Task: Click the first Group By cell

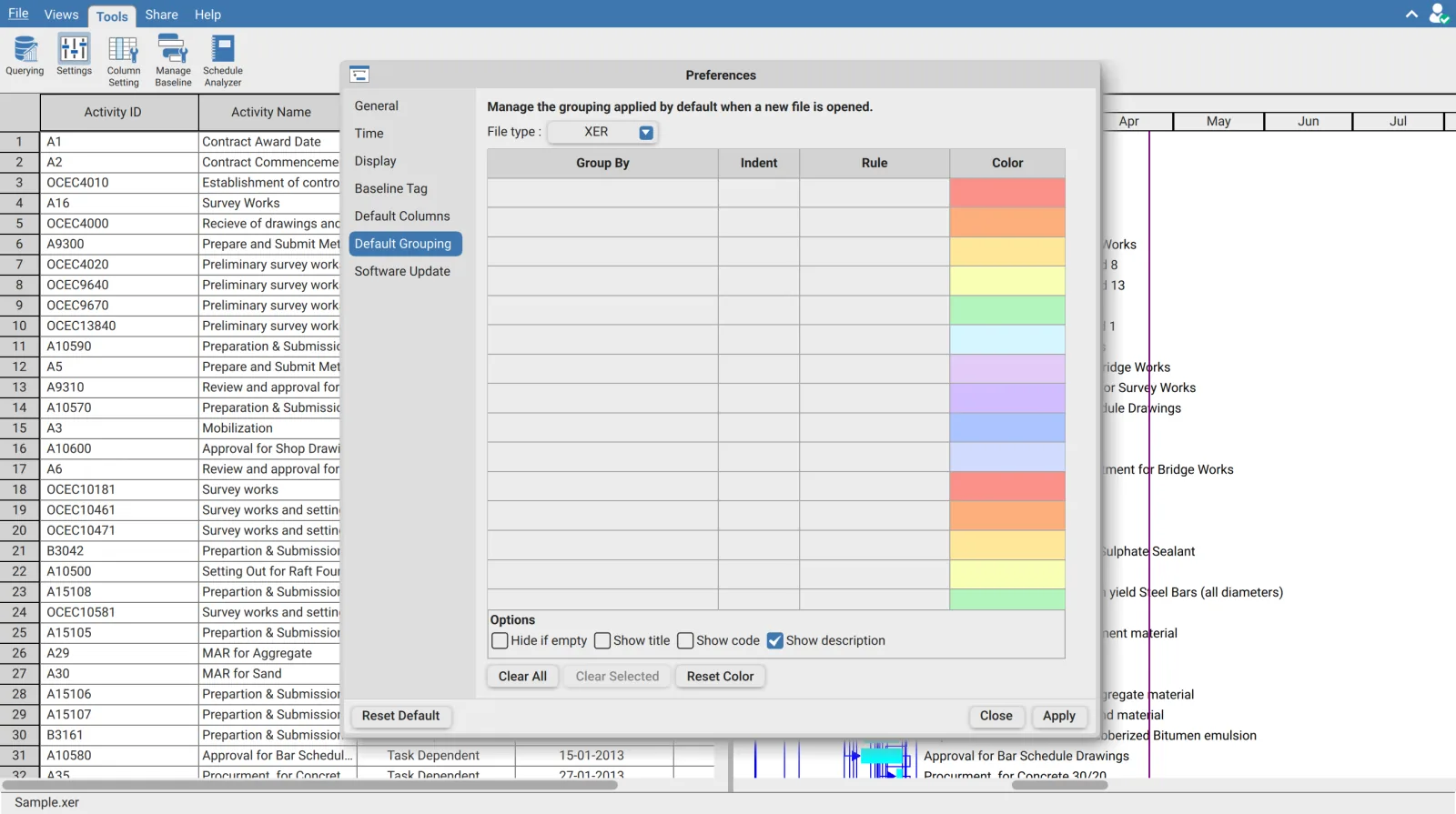Action: [x=602, y=193]
